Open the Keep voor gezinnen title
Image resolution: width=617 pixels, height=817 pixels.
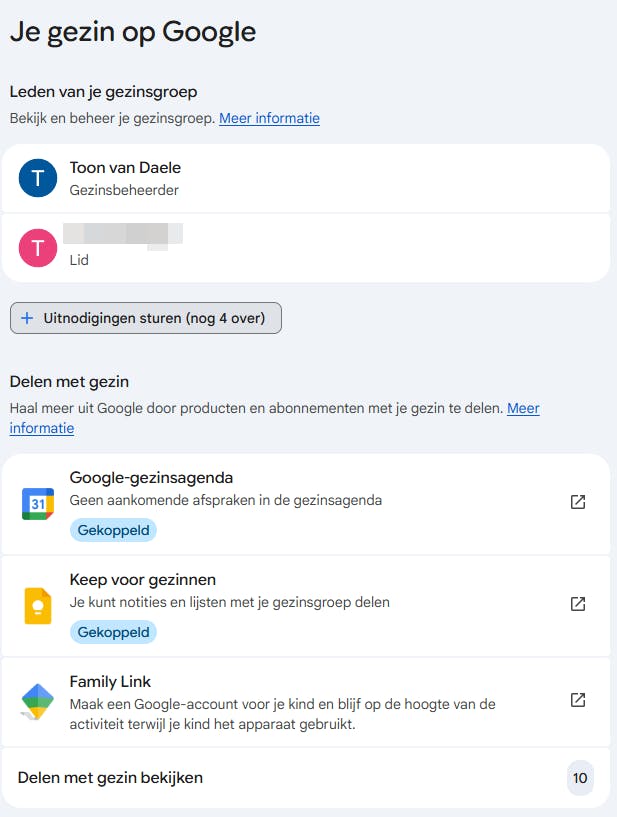tap(142, 580)
